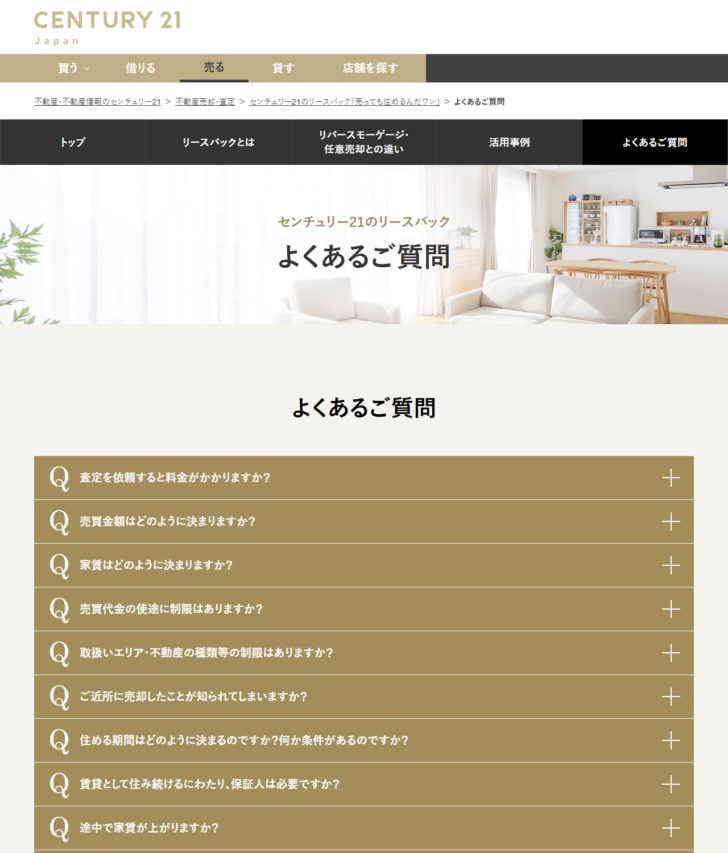Follow the センチュリー21のリースバック breadcrumb link
Image resolution: width=728 pixels, height=853 pixels.
pos(344,102)
